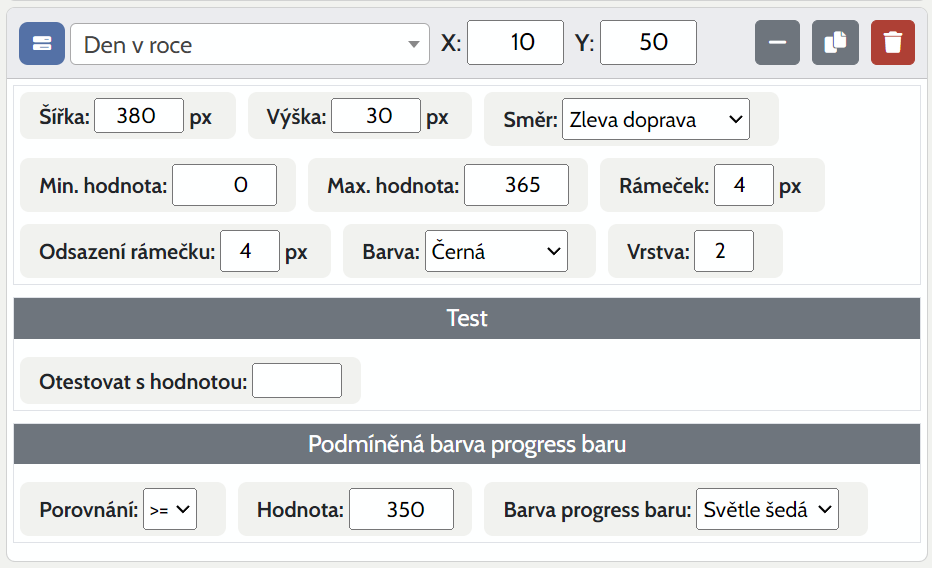This screenshot has height=568, width=932.
Task: Focus the Šířka width field
Action: [x=139, y=116]
